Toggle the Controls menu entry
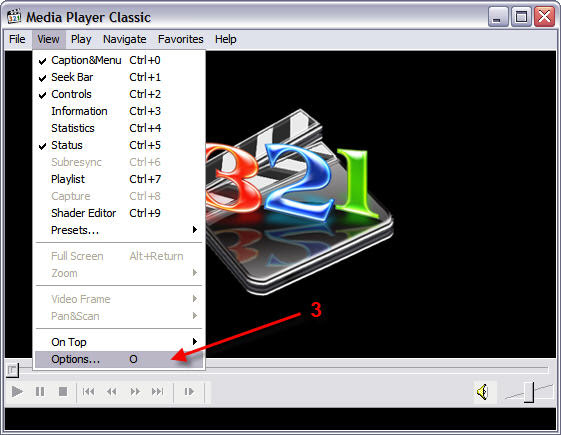This screenshot has width=561, height=435. pos(119,94)
